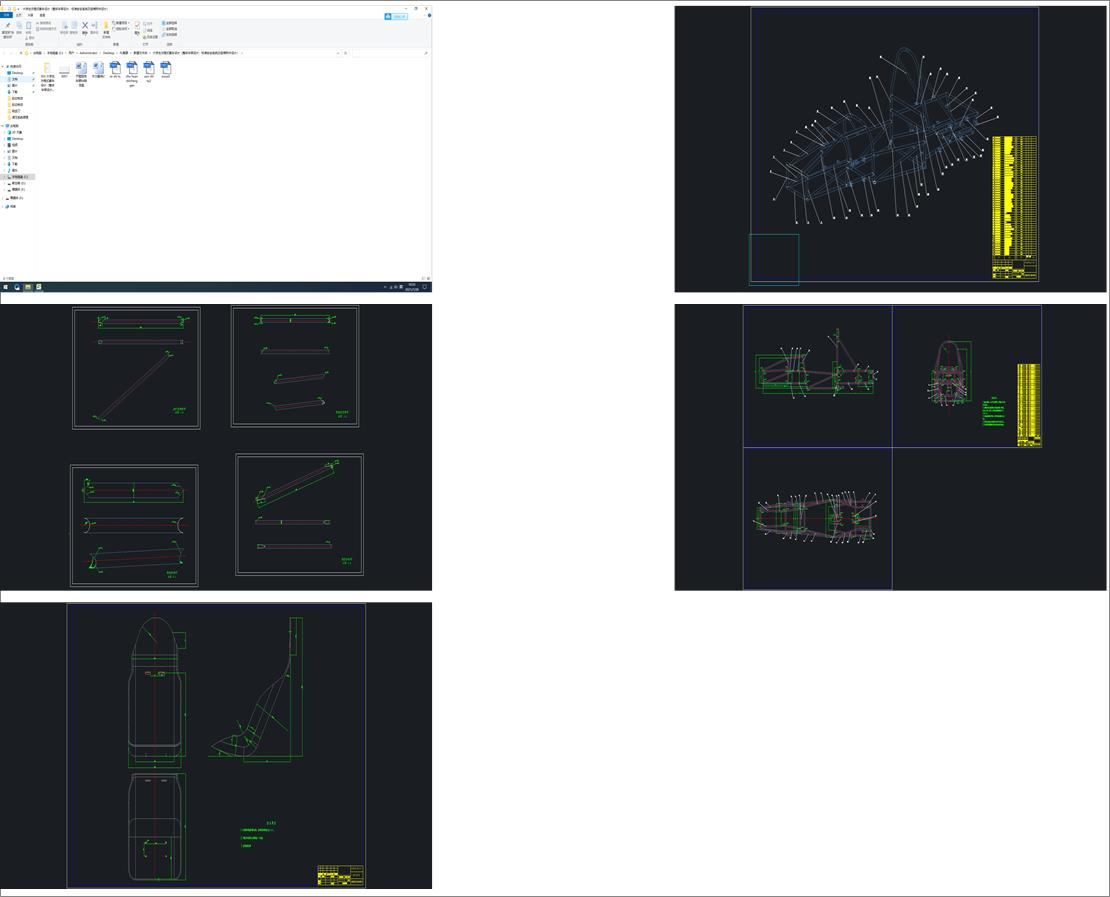The height and width of the screenshot is (897, 1110).
Task: Open the address bar history dropdown
Action: tap(338, 53)
